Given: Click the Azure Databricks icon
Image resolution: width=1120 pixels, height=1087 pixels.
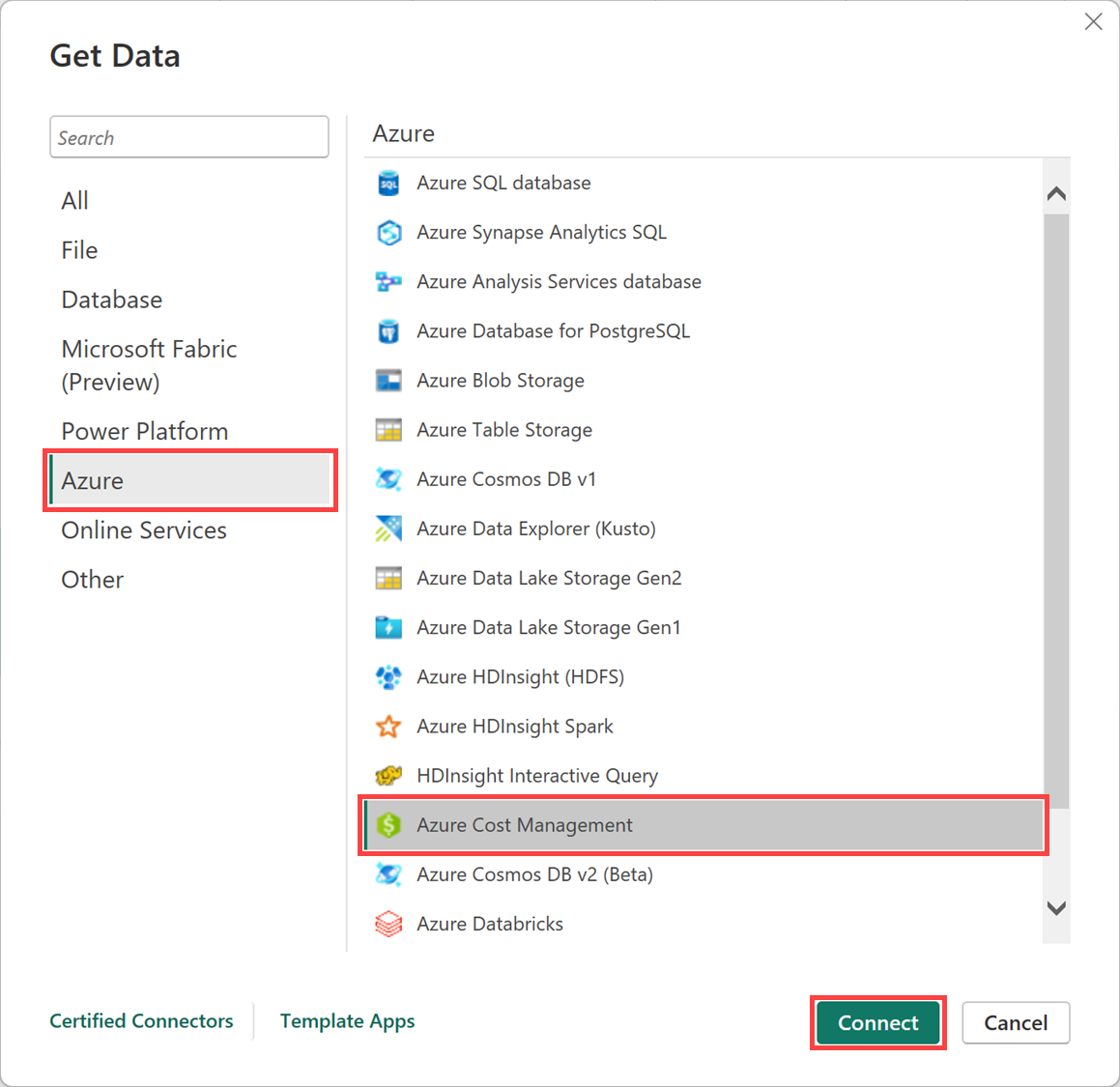Looking at the screenshot, I should (x=388, y=924).
